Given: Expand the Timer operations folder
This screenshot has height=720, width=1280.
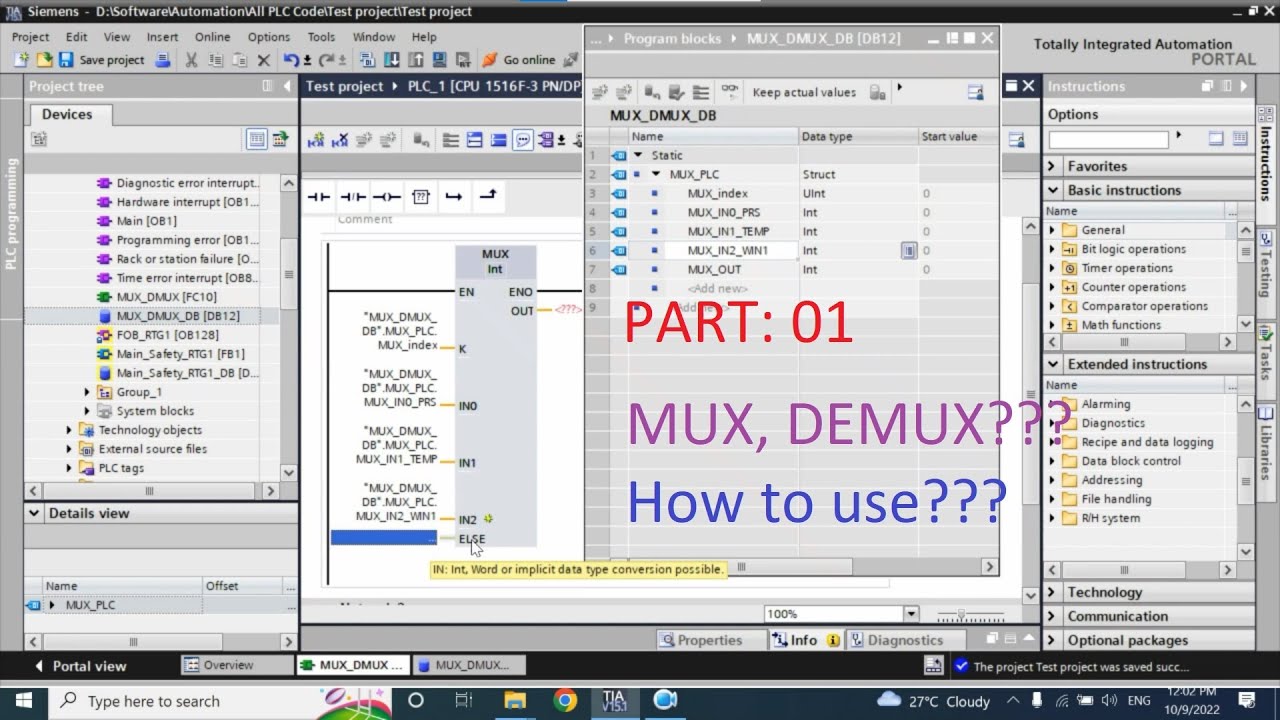Looking at the screenshot, I should 1052,268.
